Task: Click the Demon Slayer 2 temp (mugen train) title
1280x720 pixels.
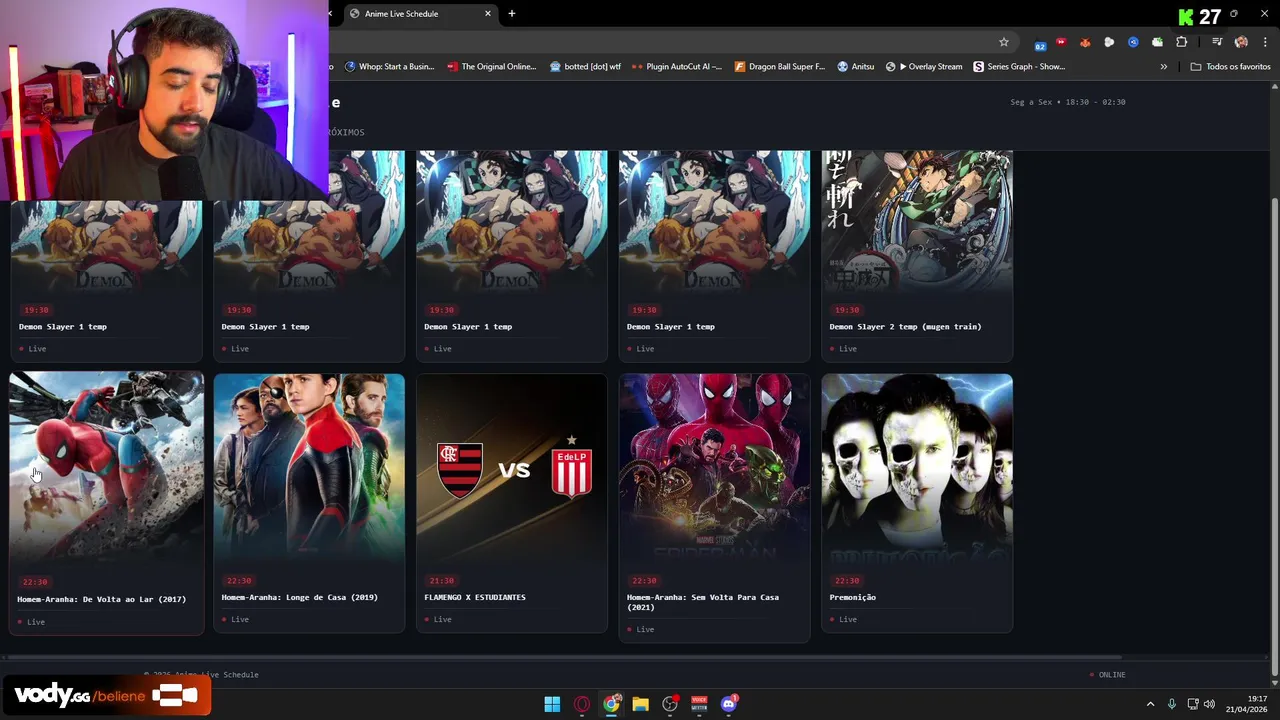Action: pyautogui.click(x=905, y=326)
